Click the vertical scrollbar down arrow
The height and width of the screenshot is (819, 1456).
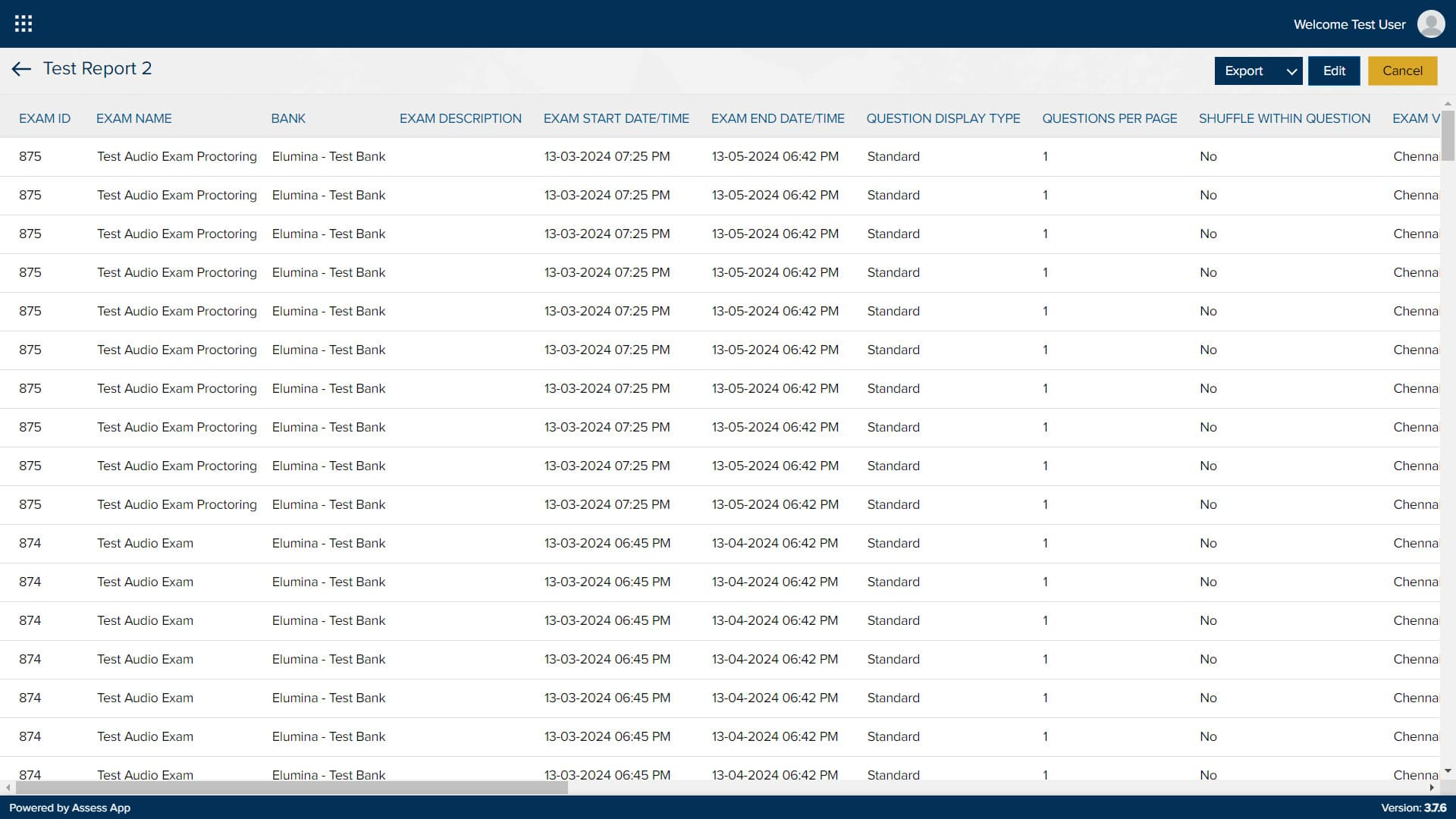click(1448, 771)
